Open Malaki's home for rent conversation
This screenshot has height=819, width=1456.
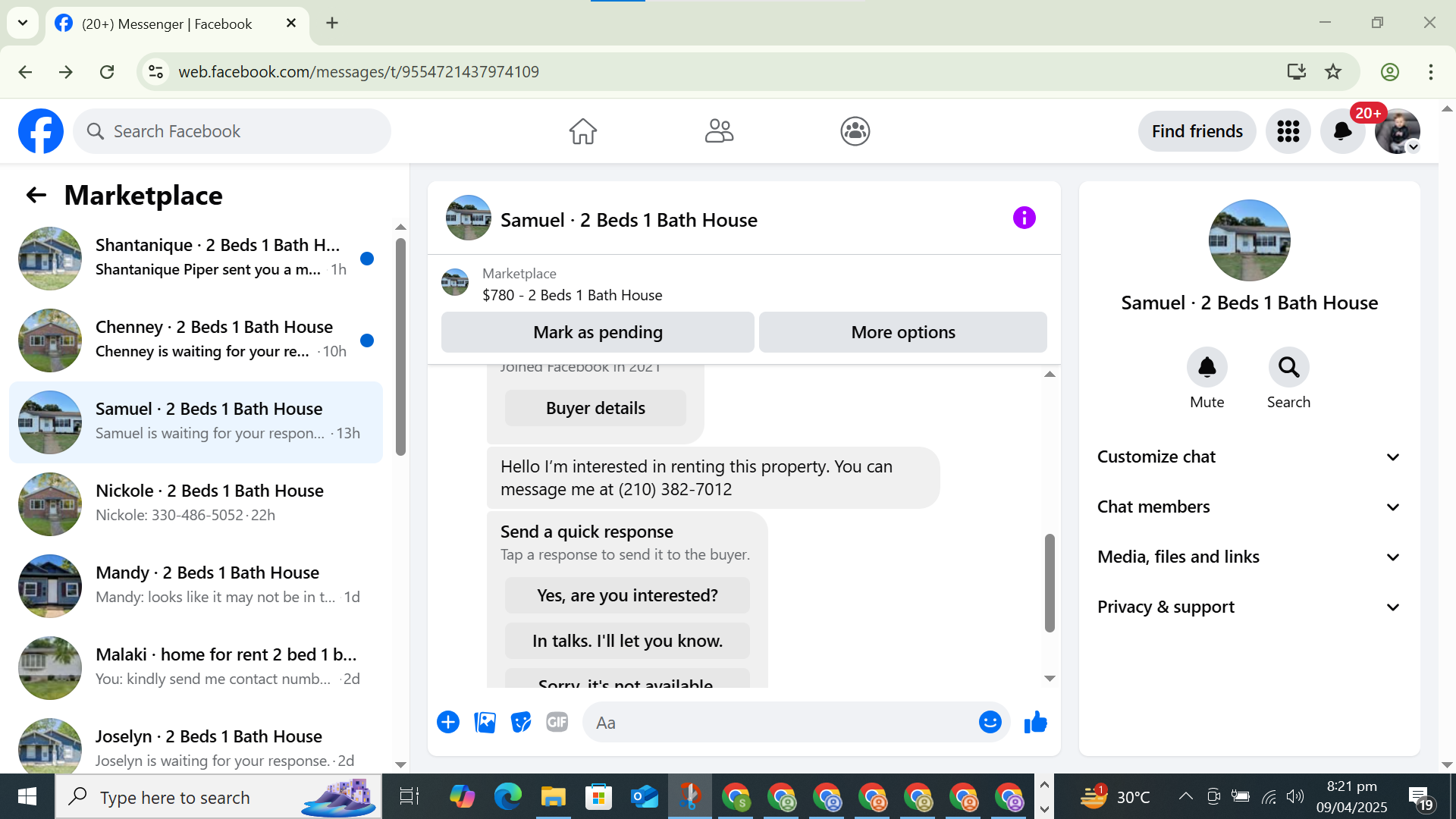[x=196, y=667]
